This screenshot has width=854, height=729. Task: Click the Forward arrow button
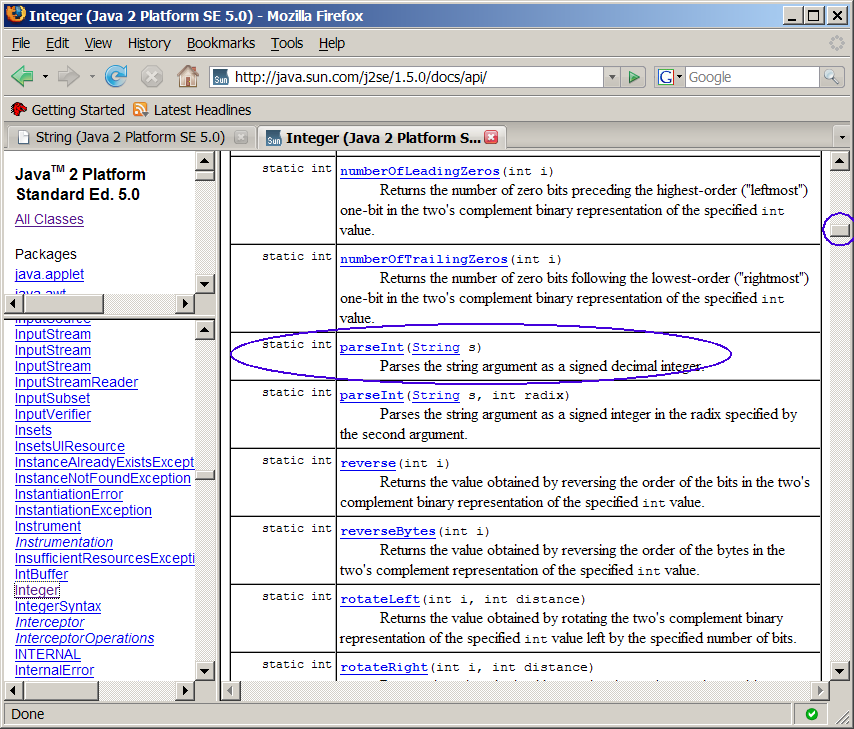[x=68, y=76]
